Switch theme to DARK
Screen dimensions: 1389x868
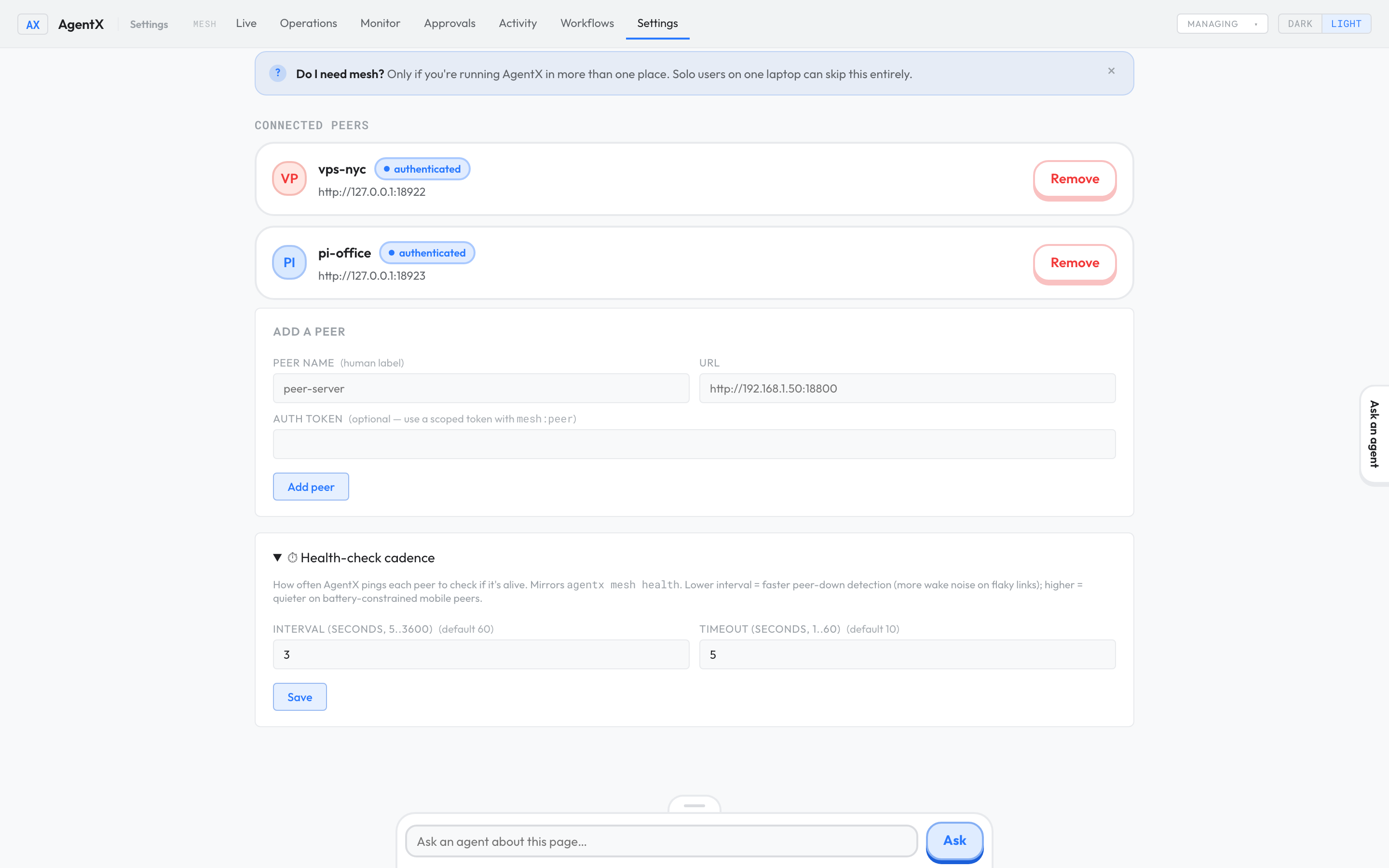[1299, 24]
